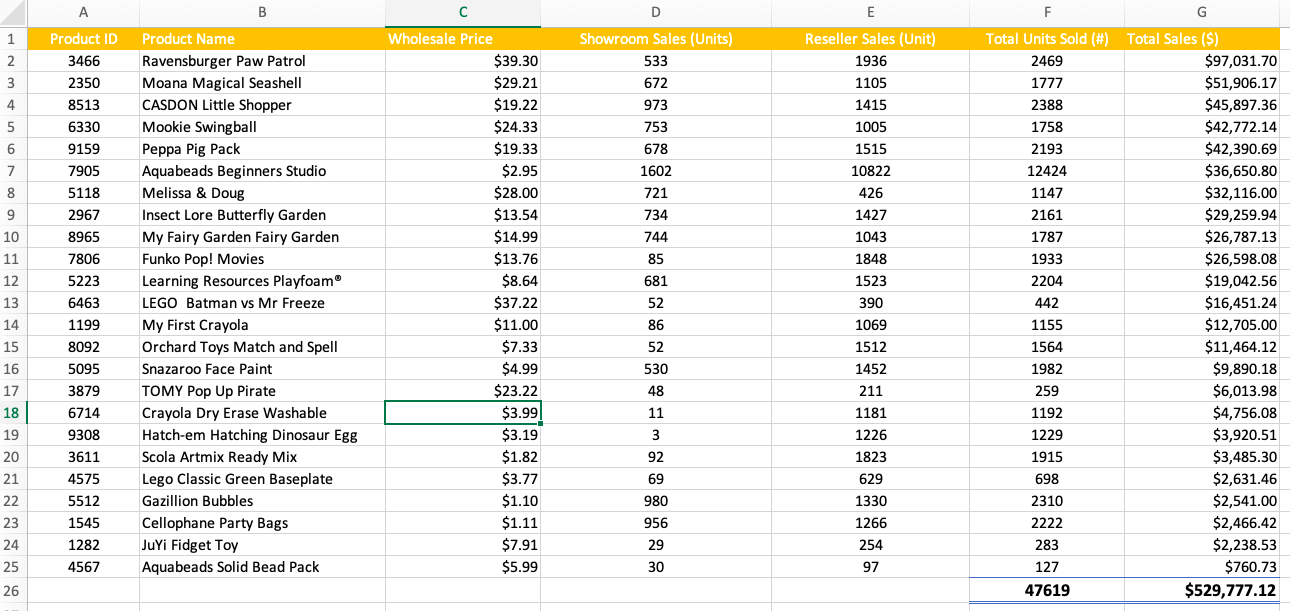
Task: Click product ID 9159 cell
Action: (x=83, y=149)
